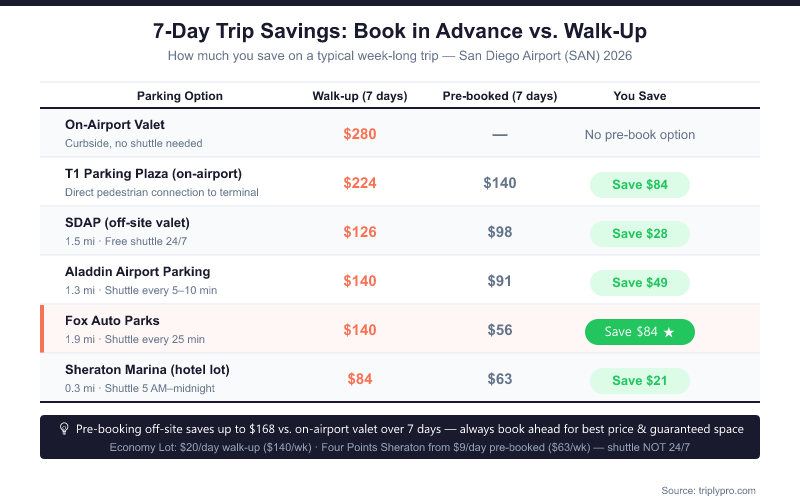Click the Save $49 Aladdin badge
Viewport: 800px width, 500px height.
point(639,282)
